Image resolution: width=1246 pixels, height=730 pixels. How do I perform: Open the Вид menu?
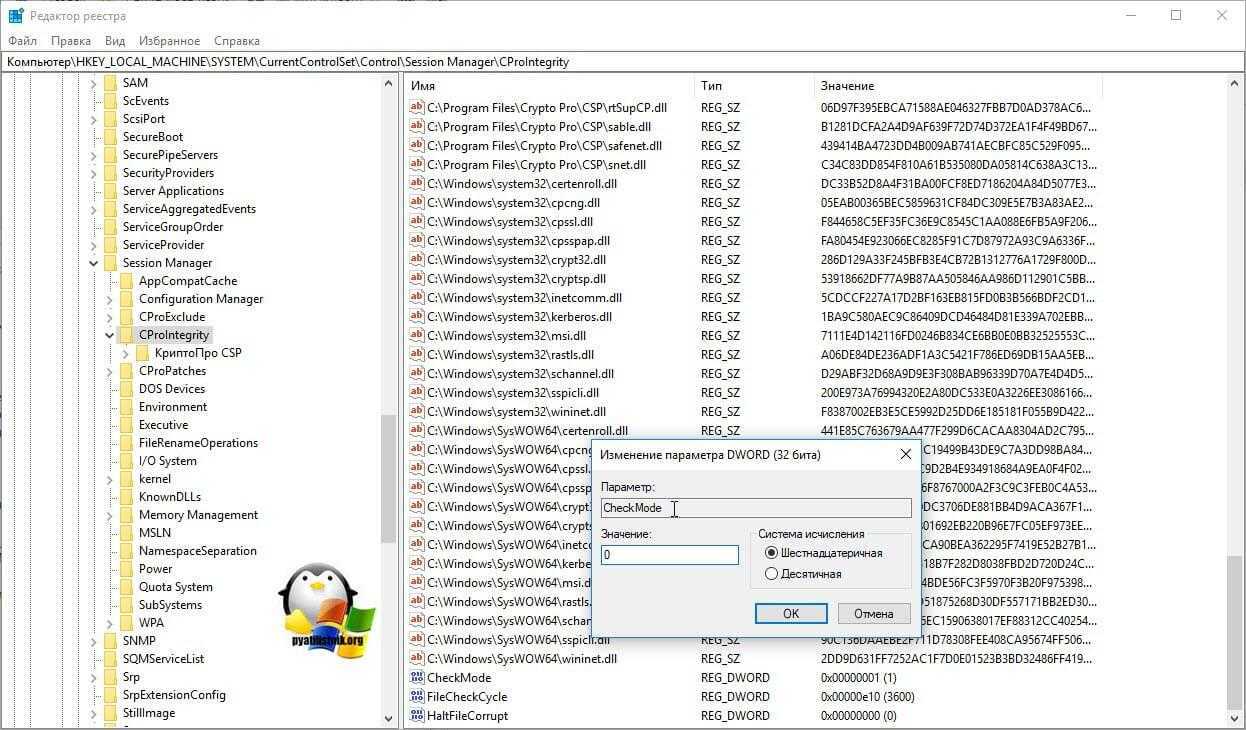click(115, 41)
